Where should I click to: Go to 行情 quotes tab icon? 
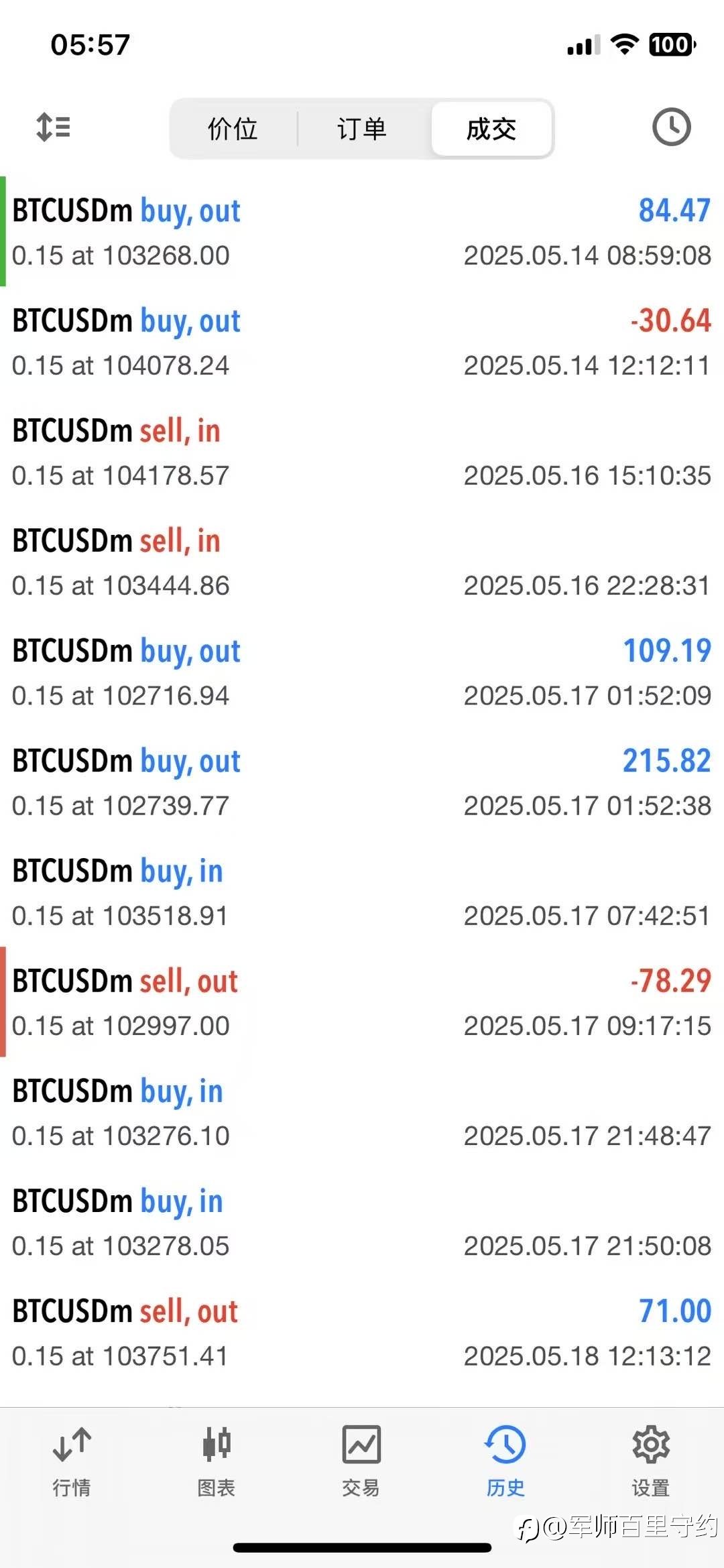(72, 1445)
